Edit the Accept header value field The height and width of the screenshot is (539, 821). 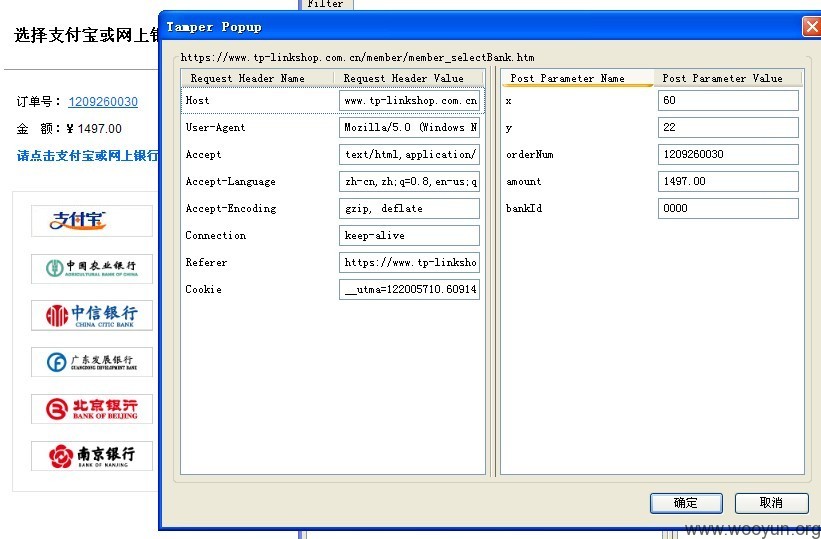coord(409,155)
